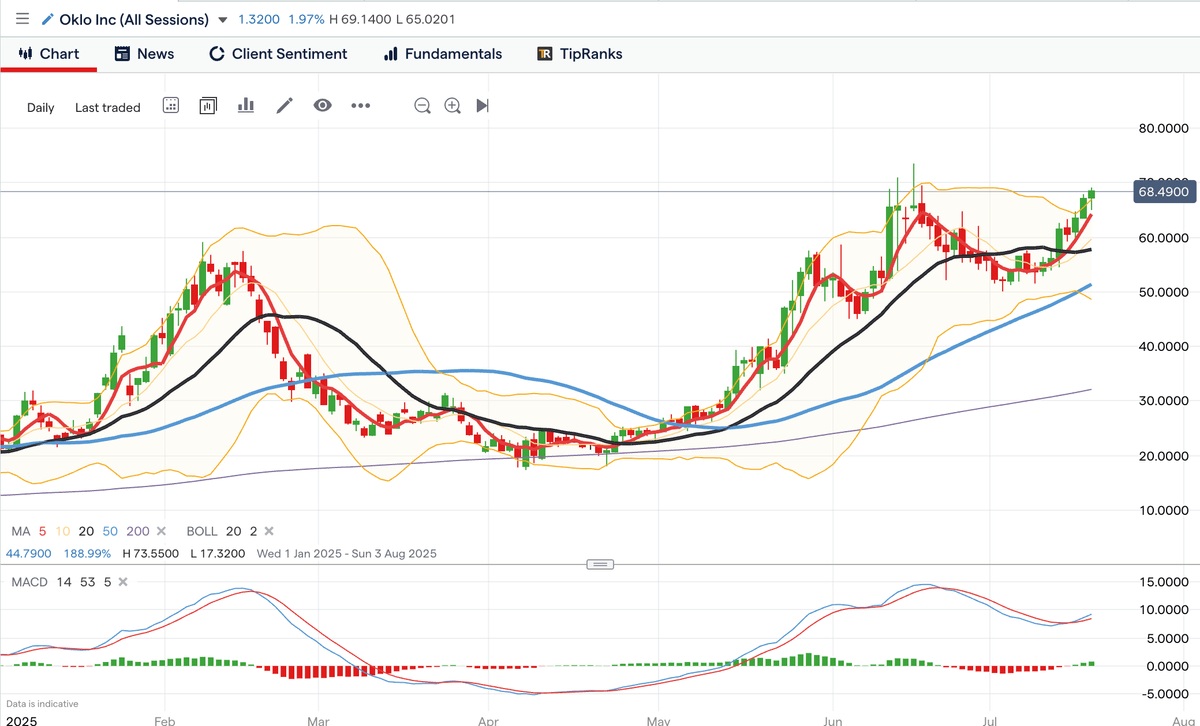Click the L 65.0201 header low value
This screenshot has height=726, width=1200.
point(424,20)
